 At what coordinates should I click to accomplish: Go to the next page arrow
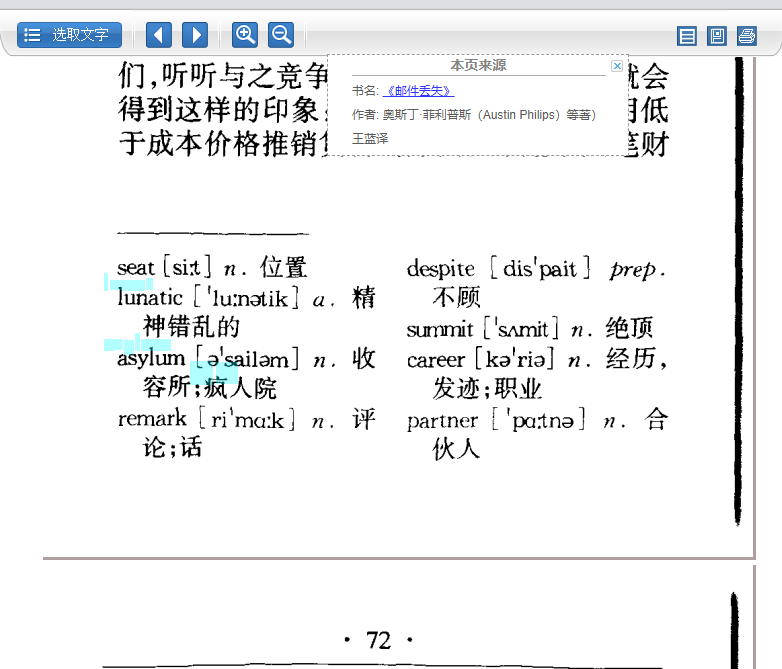(195, 35)
